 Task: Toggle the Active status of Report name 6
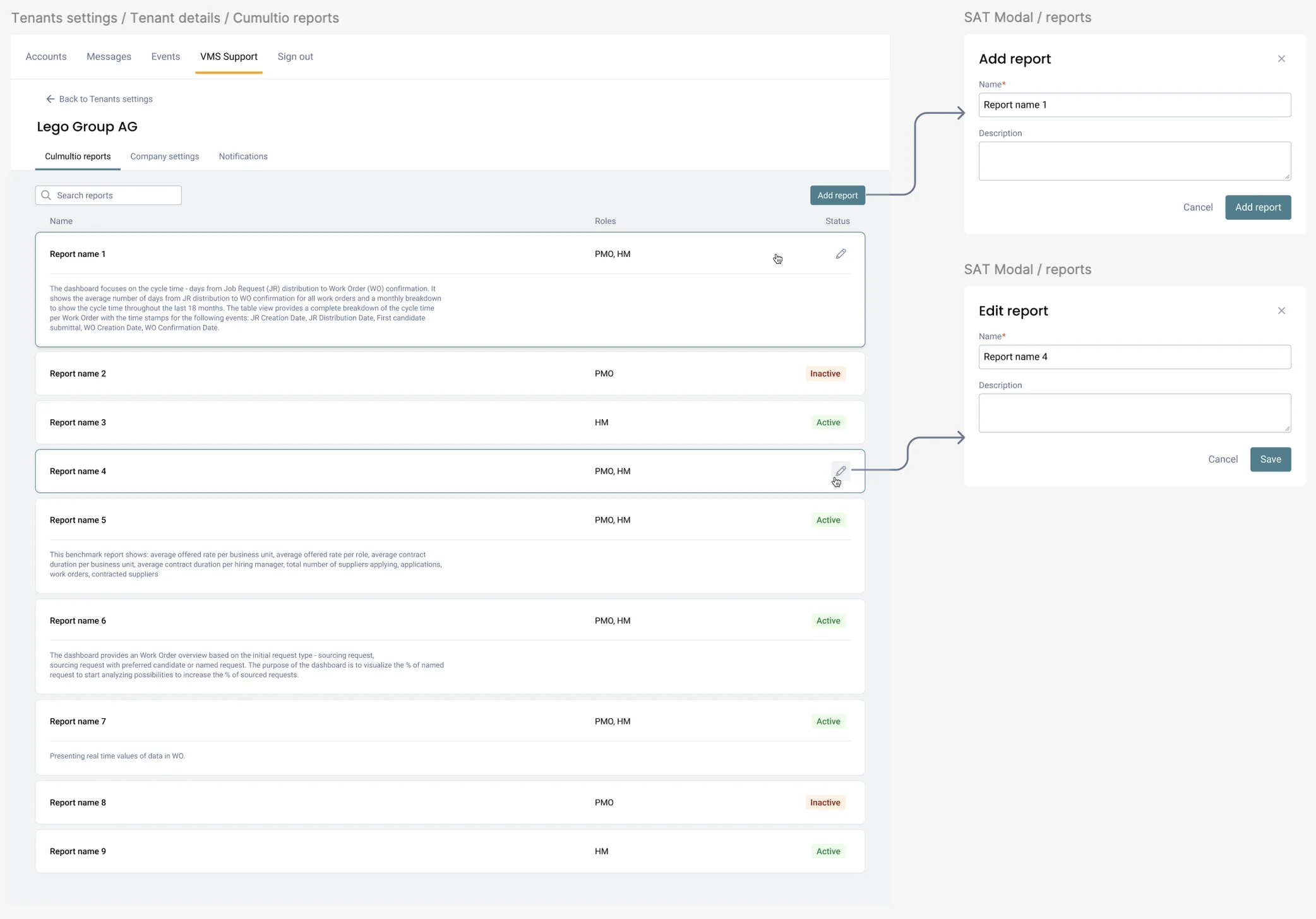tap(828, 620)
